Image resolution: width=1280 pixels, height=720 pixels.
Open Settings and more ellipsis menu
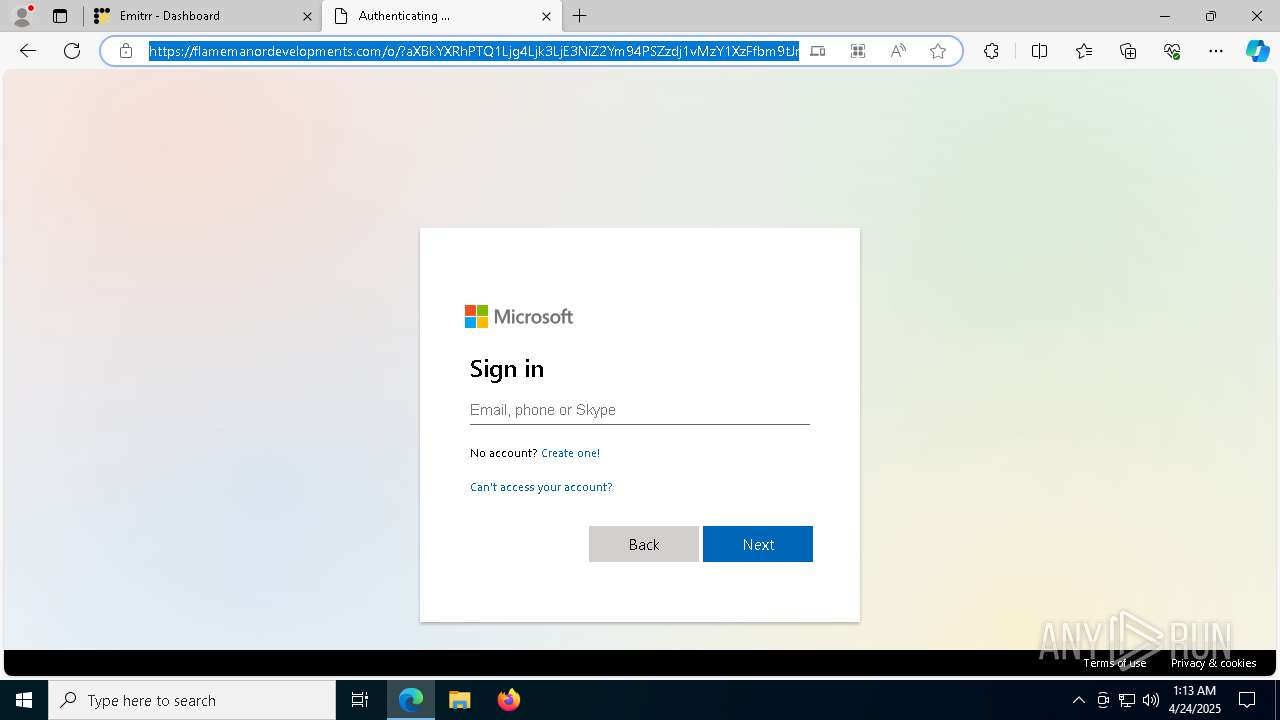coord(1216,51)
